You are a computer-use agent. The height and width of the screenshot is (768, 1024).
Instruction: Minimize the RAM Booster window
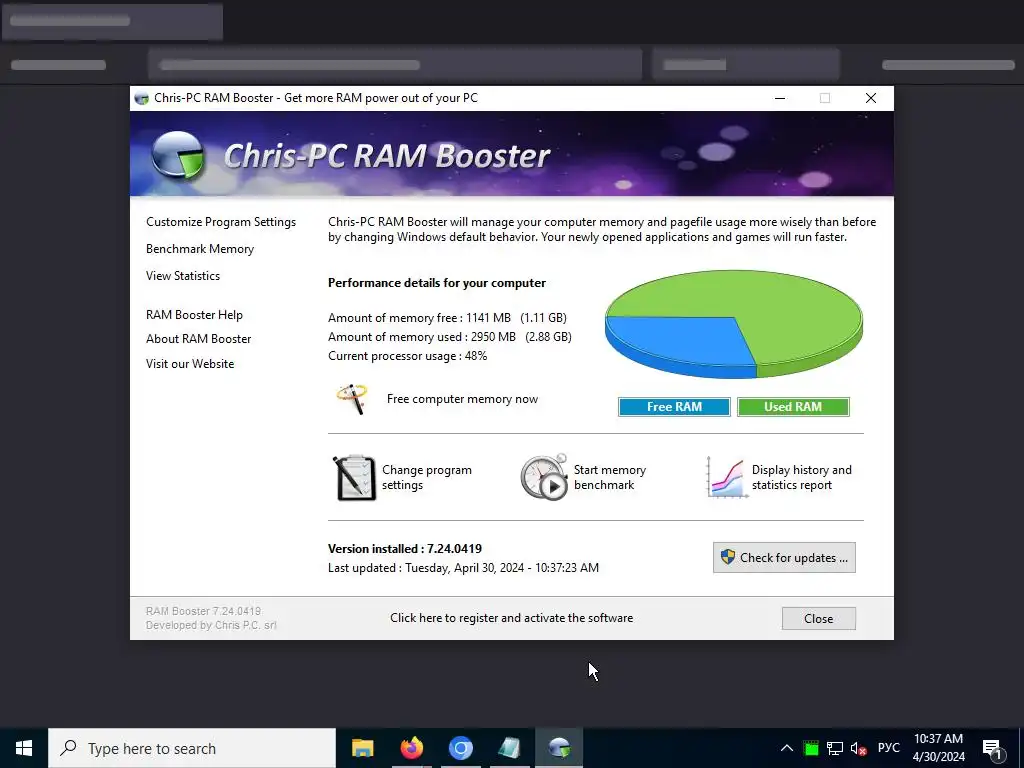click(780, 98)
